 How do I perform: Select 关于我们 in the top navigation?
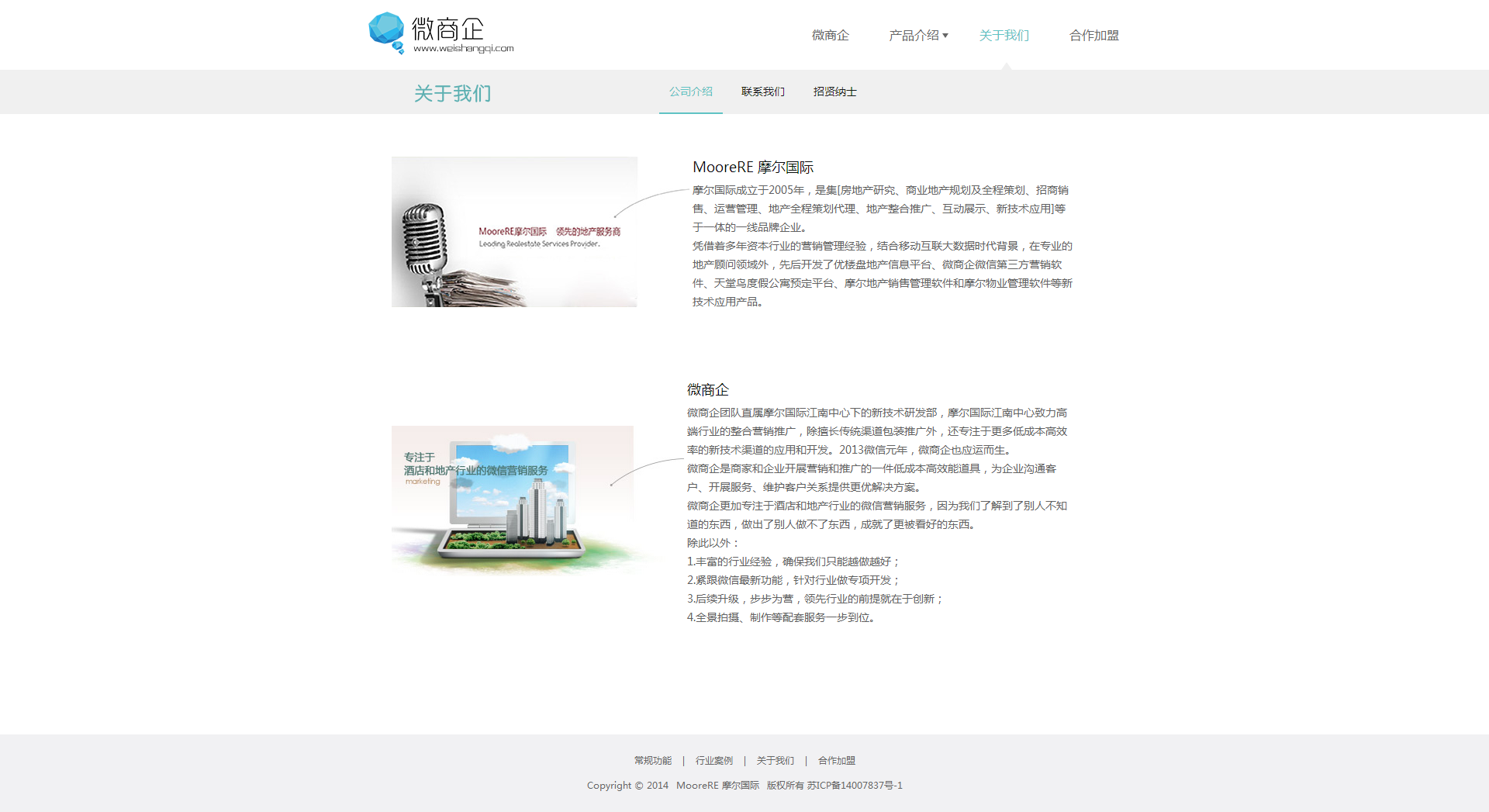point(1004,36)
